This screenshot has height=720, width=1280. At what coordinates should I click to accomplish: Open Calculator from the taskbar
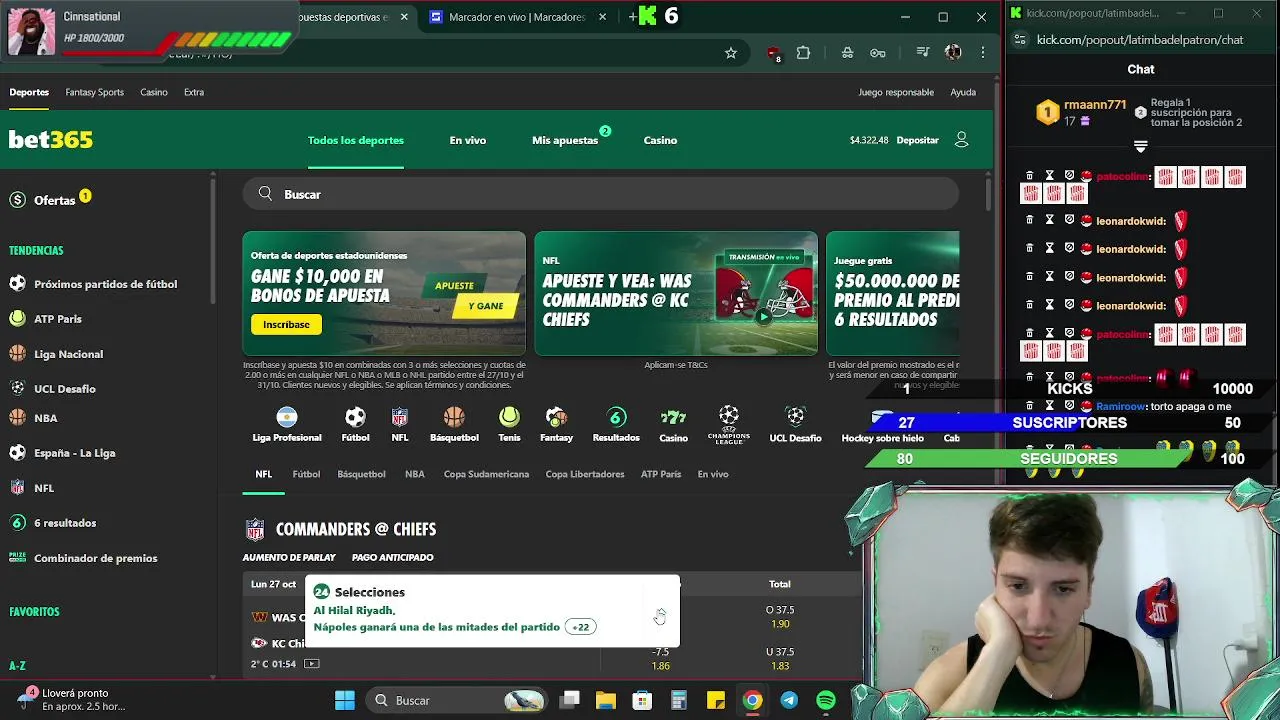coord(679,700)
